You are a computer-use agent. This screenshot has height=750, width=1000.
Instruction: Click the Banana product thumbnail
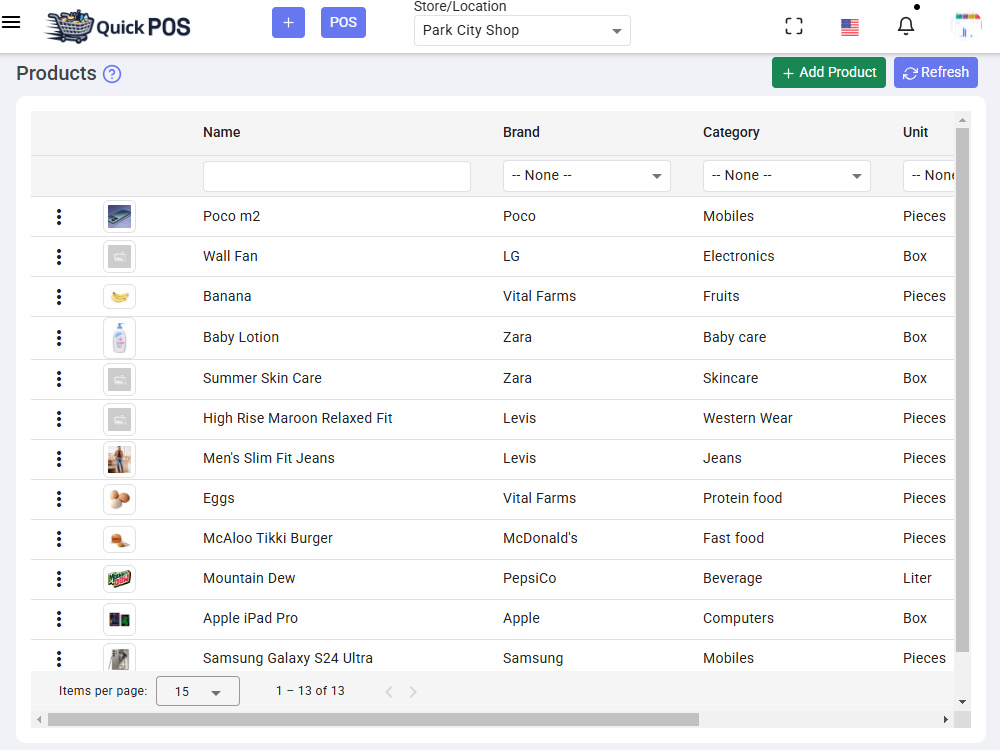119,297
